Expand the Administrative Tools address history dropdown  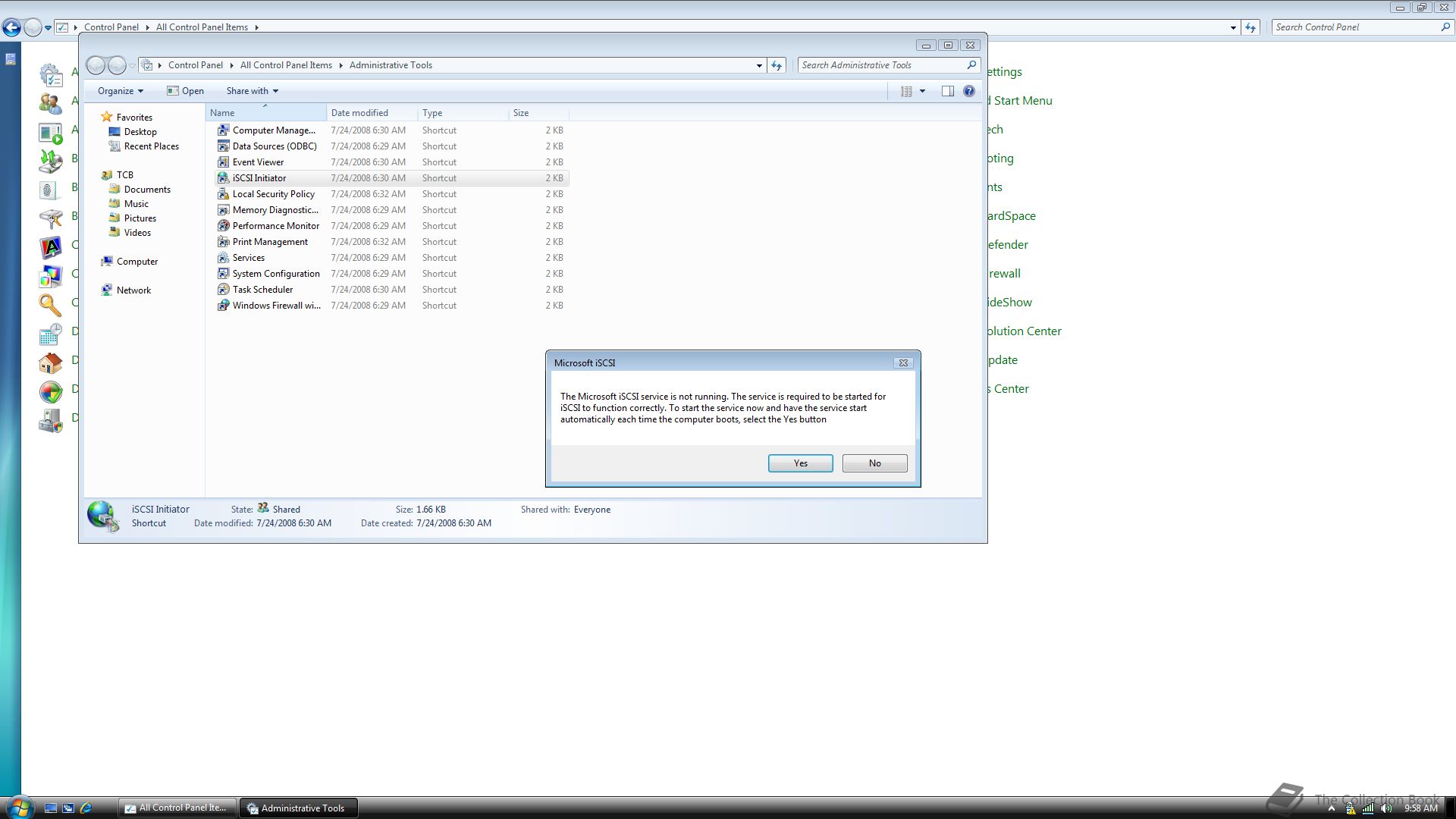pyautogui.click(x=759, y=65)
